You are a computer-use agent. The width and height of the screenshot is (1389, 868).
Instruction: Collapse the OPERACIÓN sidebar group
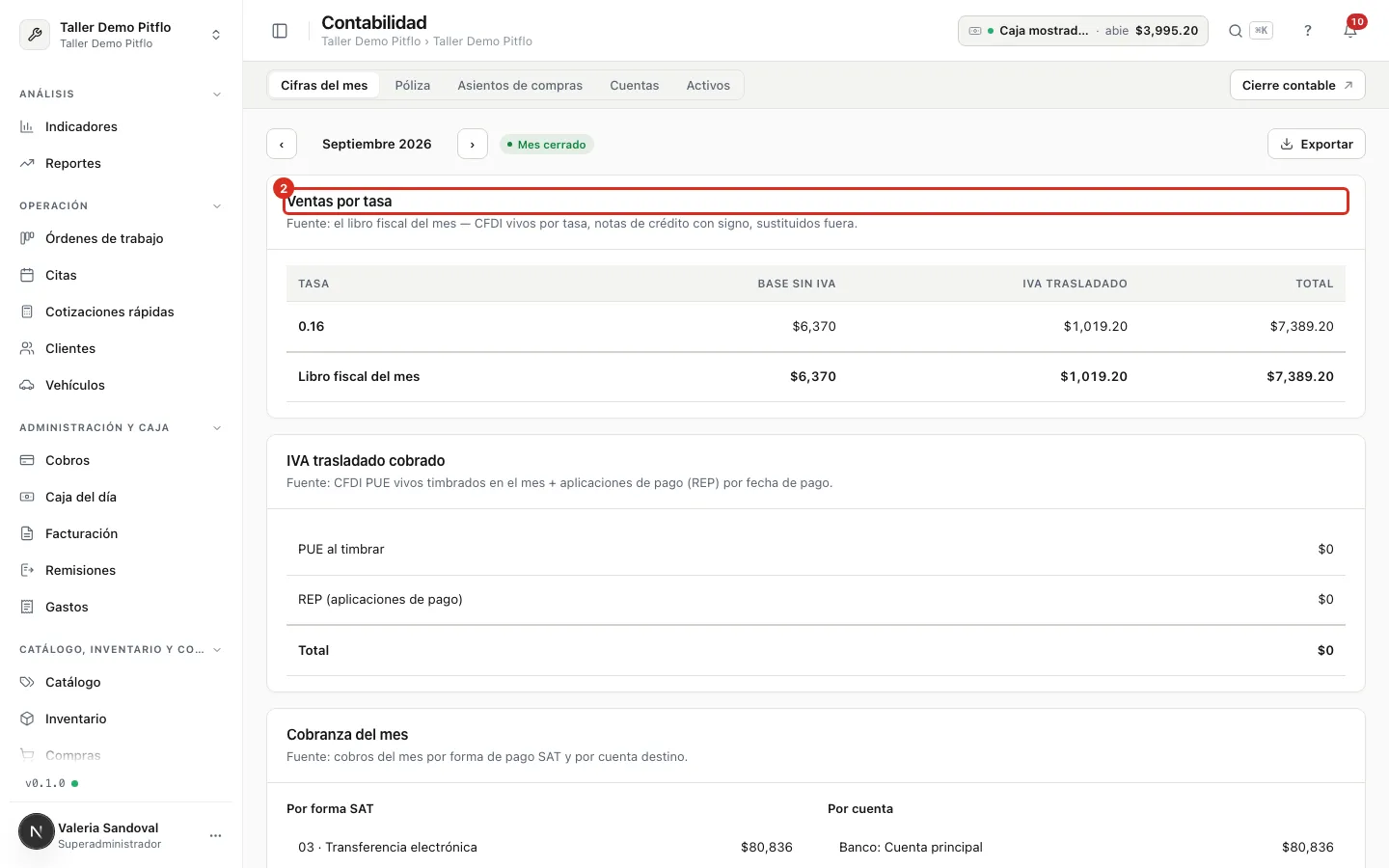click(x=217, y=206)
